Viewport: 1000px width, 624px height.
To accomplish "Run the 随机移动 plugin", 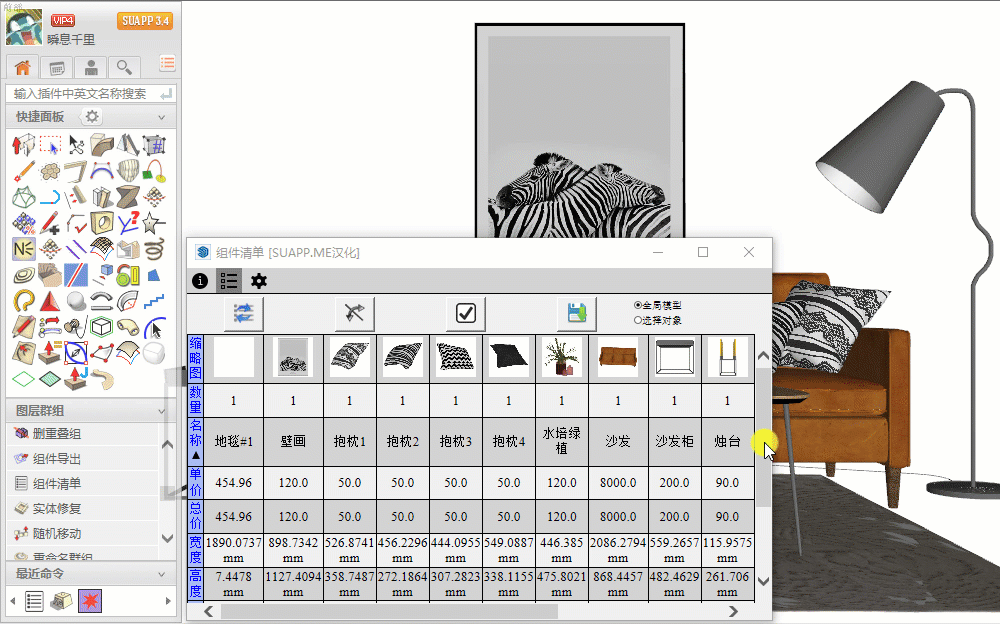I will 82,533.
